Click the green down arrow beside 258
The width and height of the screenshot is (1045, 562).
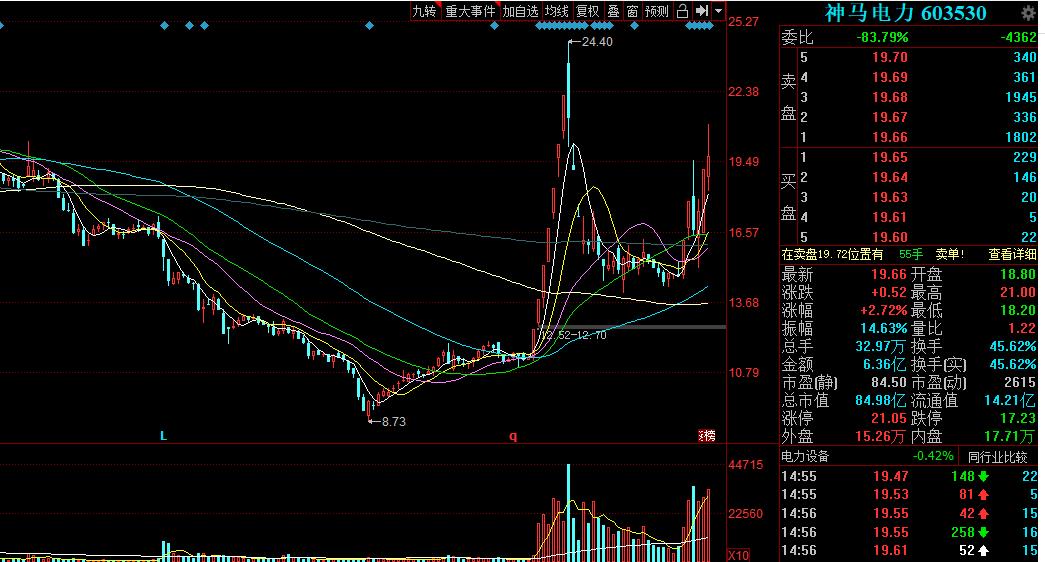(984, 532)
